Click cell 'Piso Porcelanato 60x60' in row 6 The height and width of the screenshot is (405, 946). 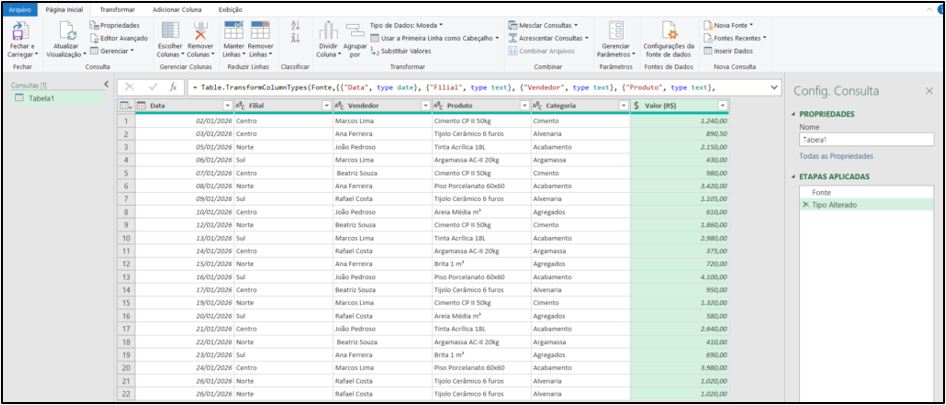481,185
